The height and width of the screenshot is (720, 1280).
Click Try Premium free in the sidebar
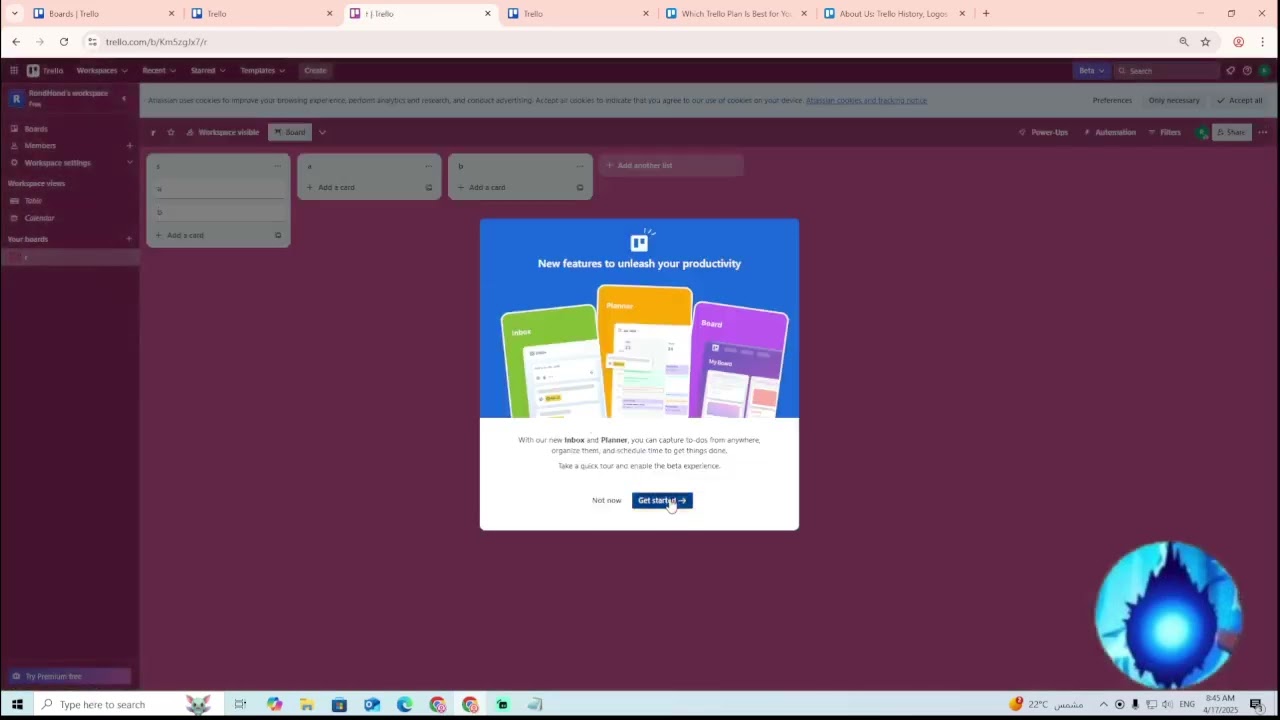click(68, 676)
